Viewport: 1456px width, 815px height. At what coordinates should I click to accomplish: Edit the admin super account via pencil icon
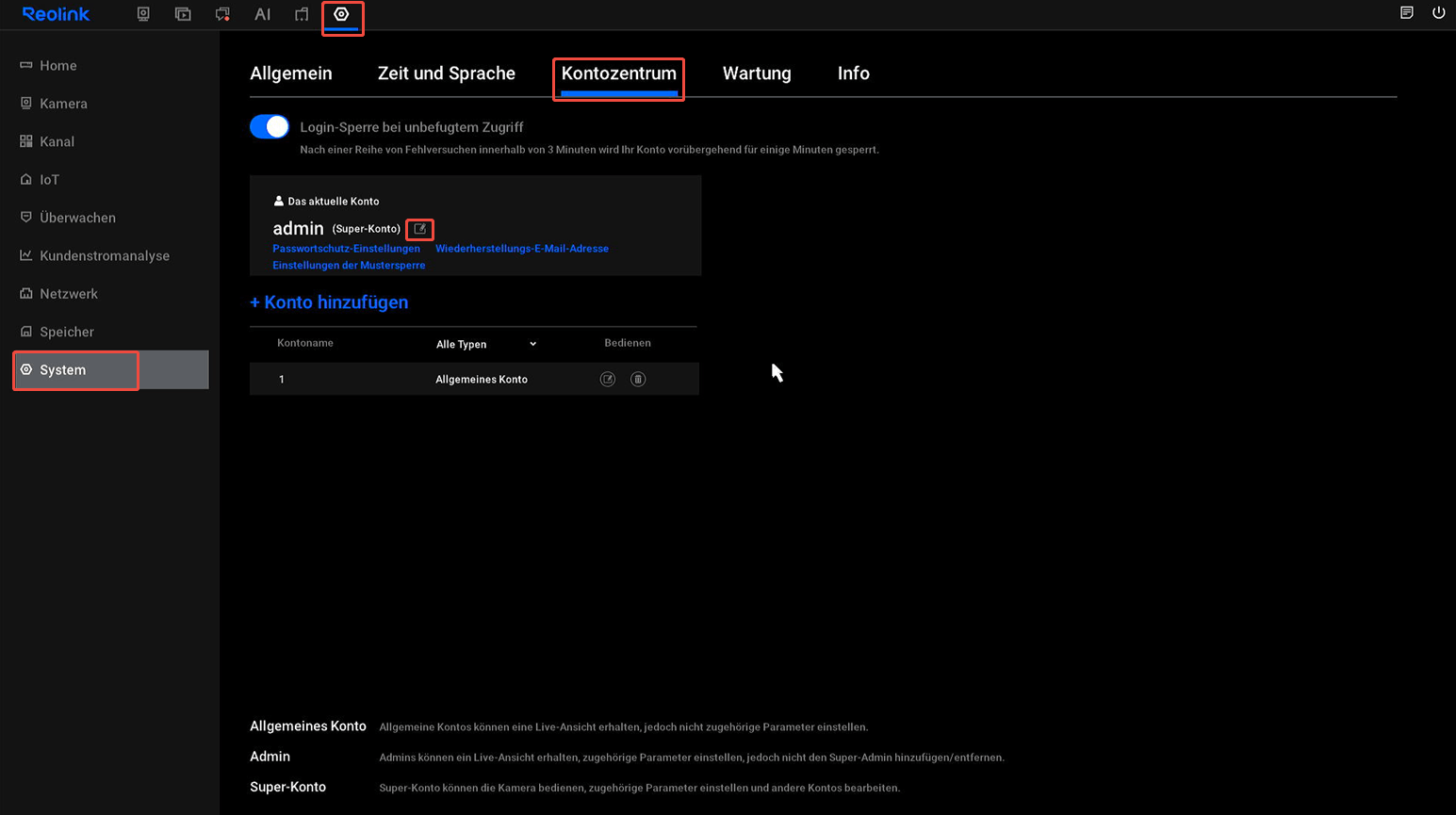pos(420,229)
